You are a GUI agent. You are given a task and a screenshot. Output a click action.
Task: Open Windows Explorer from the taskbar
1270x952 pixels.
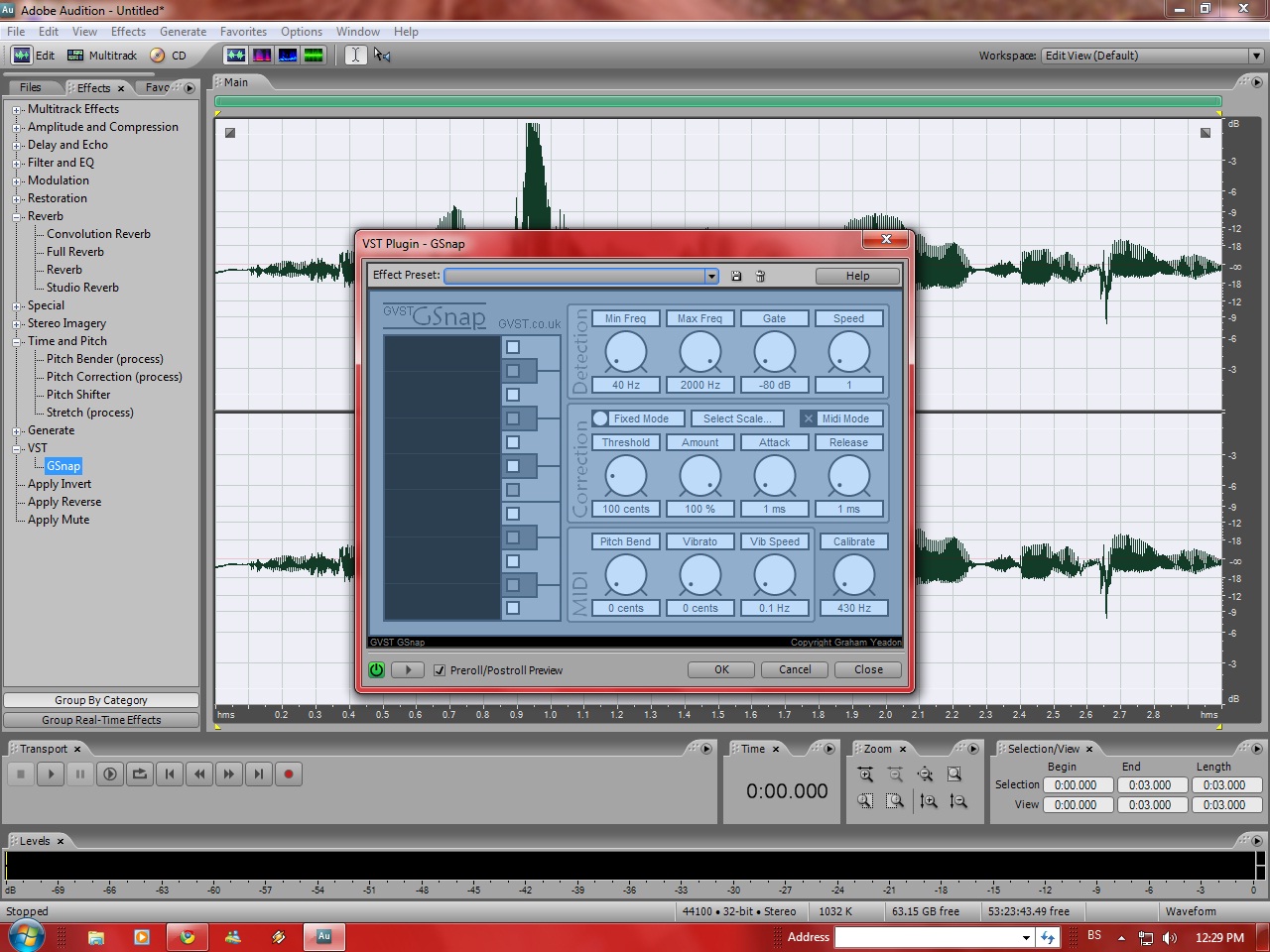(96, 936)
